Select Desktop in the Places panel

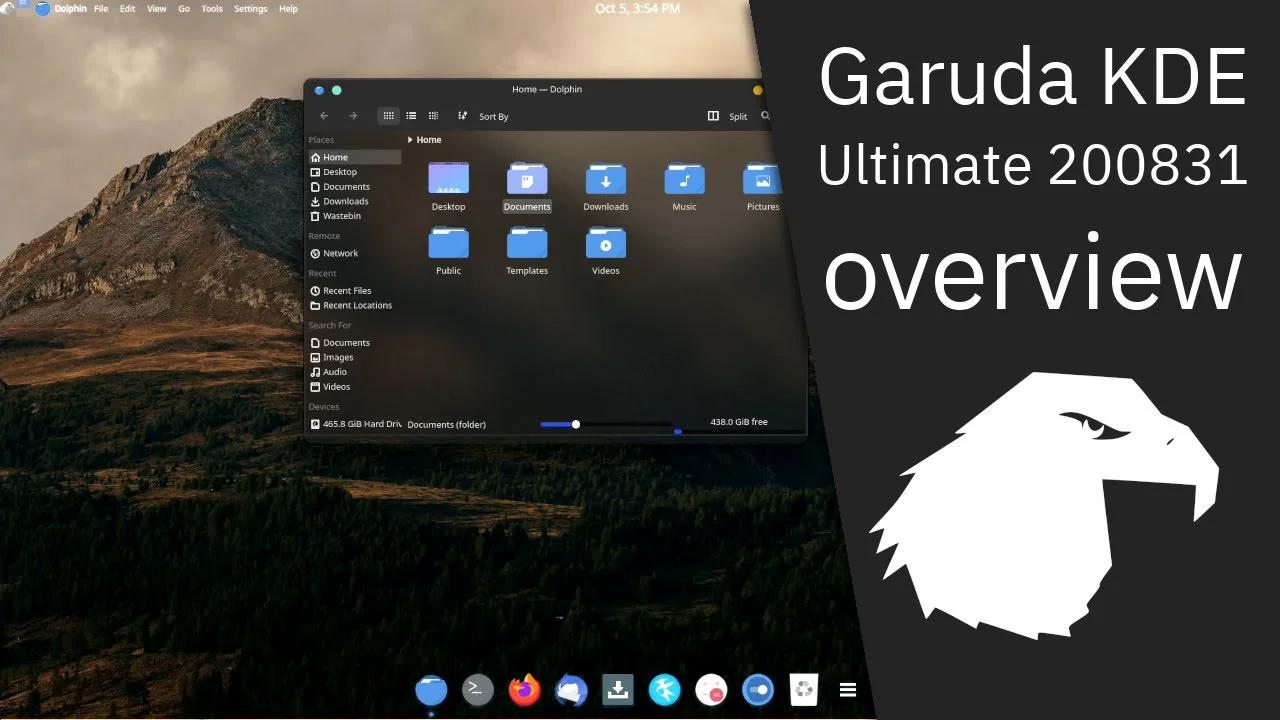click(354, 172)
